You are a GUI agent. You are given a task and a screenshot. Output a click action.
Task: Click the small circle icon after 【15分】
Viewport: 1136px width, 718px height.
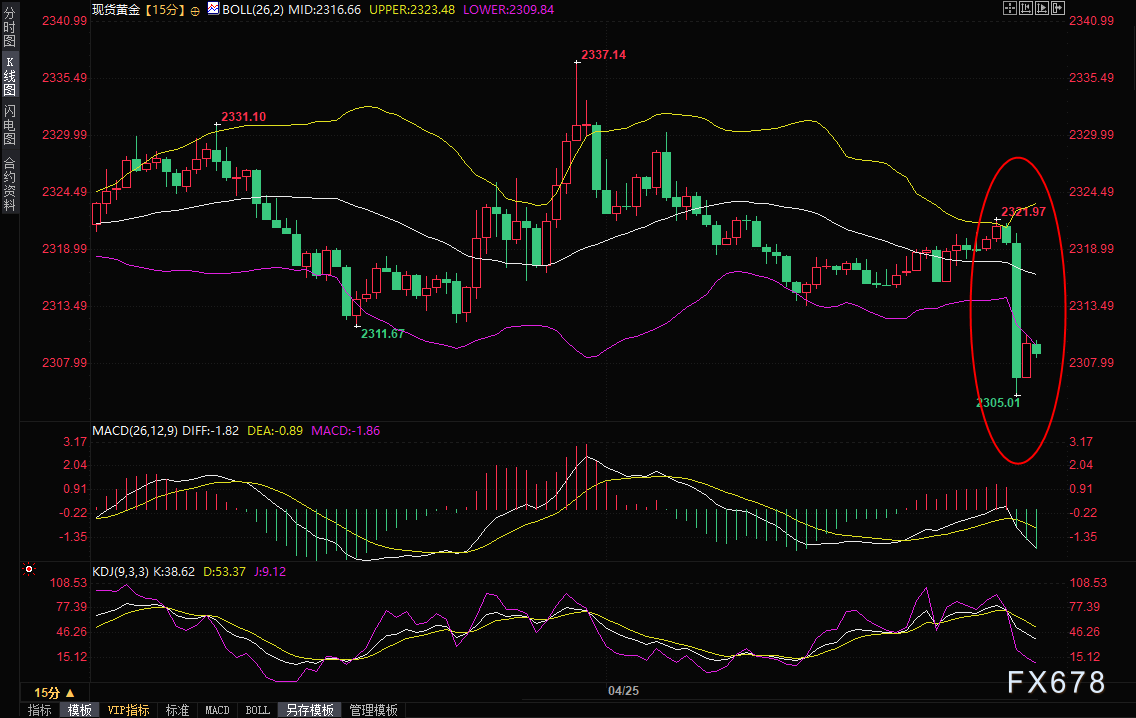tap(194, 9)
